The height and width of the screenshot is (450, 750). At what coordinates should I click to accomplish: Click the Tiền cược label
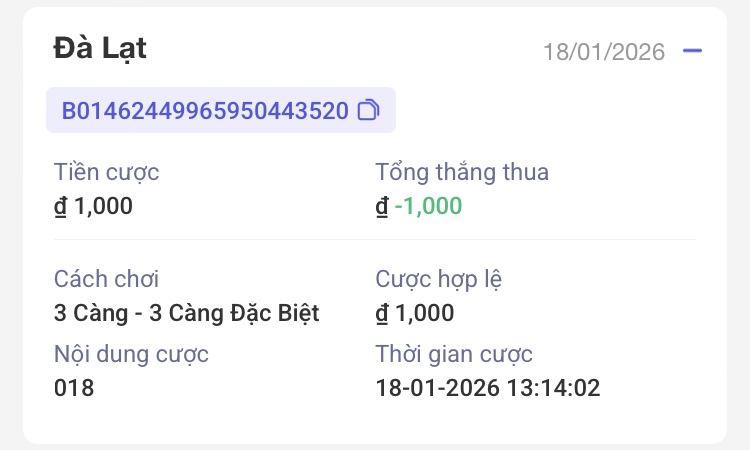point(106,172)
